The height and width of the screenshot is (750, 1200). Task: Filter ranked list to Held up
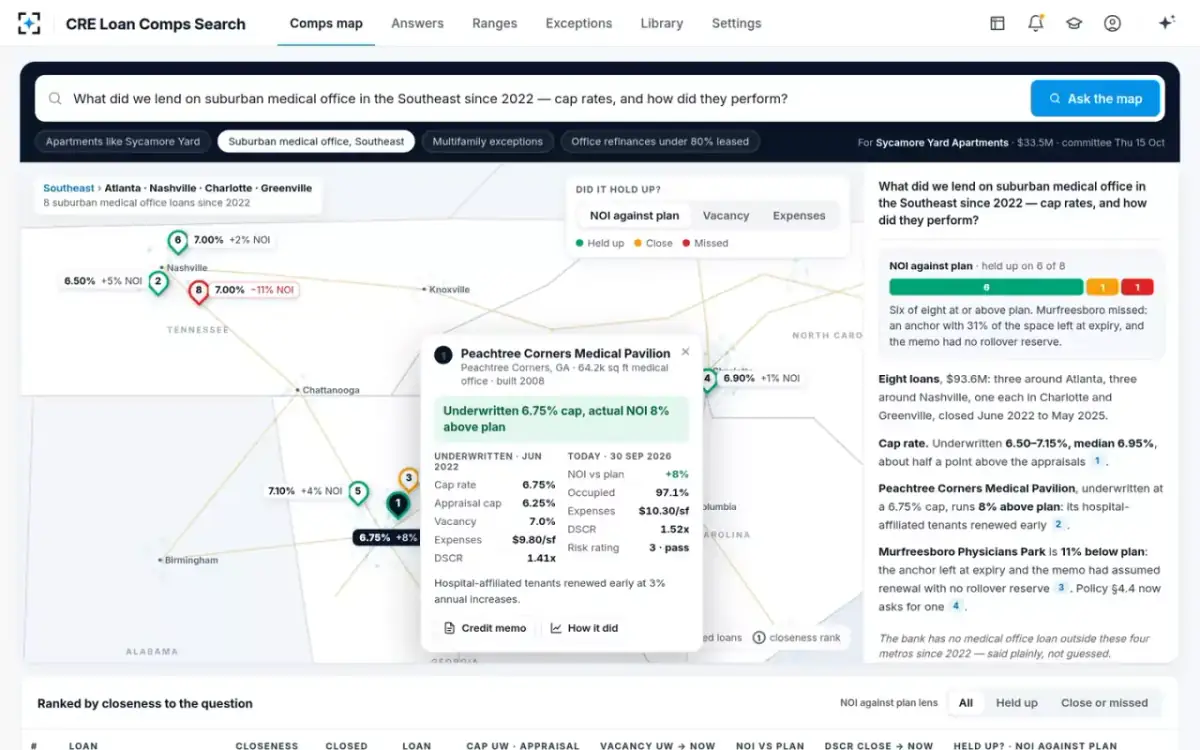(1017, 703)
